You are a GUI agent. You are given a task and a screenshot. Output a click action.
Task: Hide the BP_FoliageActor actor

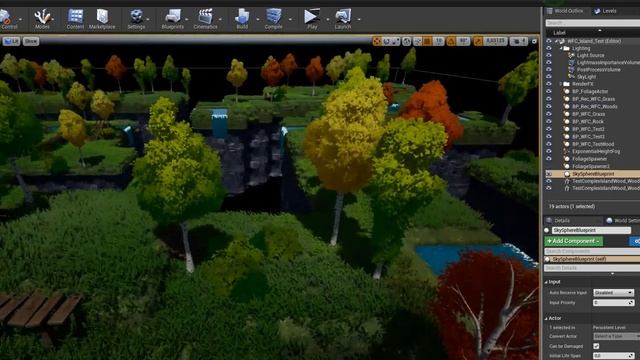pos(549,91)
